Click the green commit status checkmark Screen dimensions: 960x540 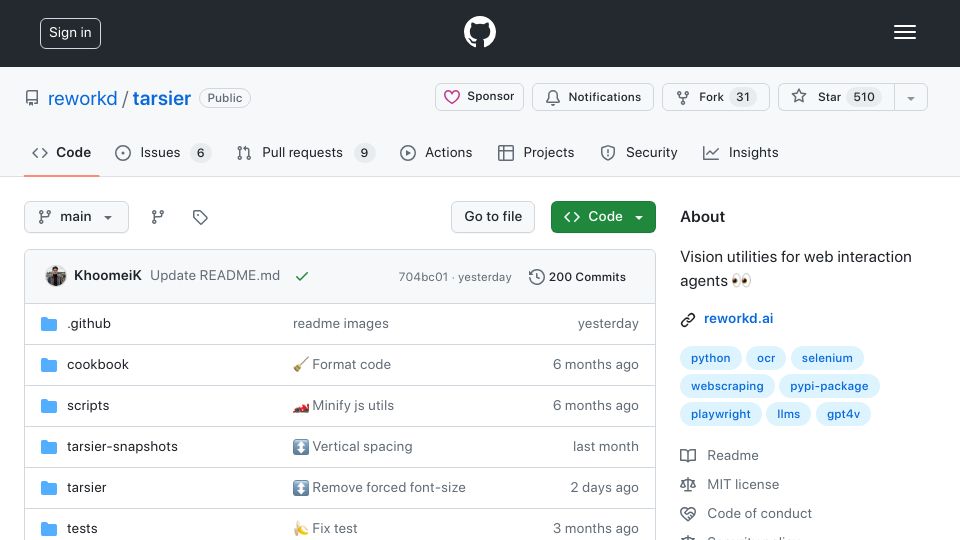tap(302, 276)
